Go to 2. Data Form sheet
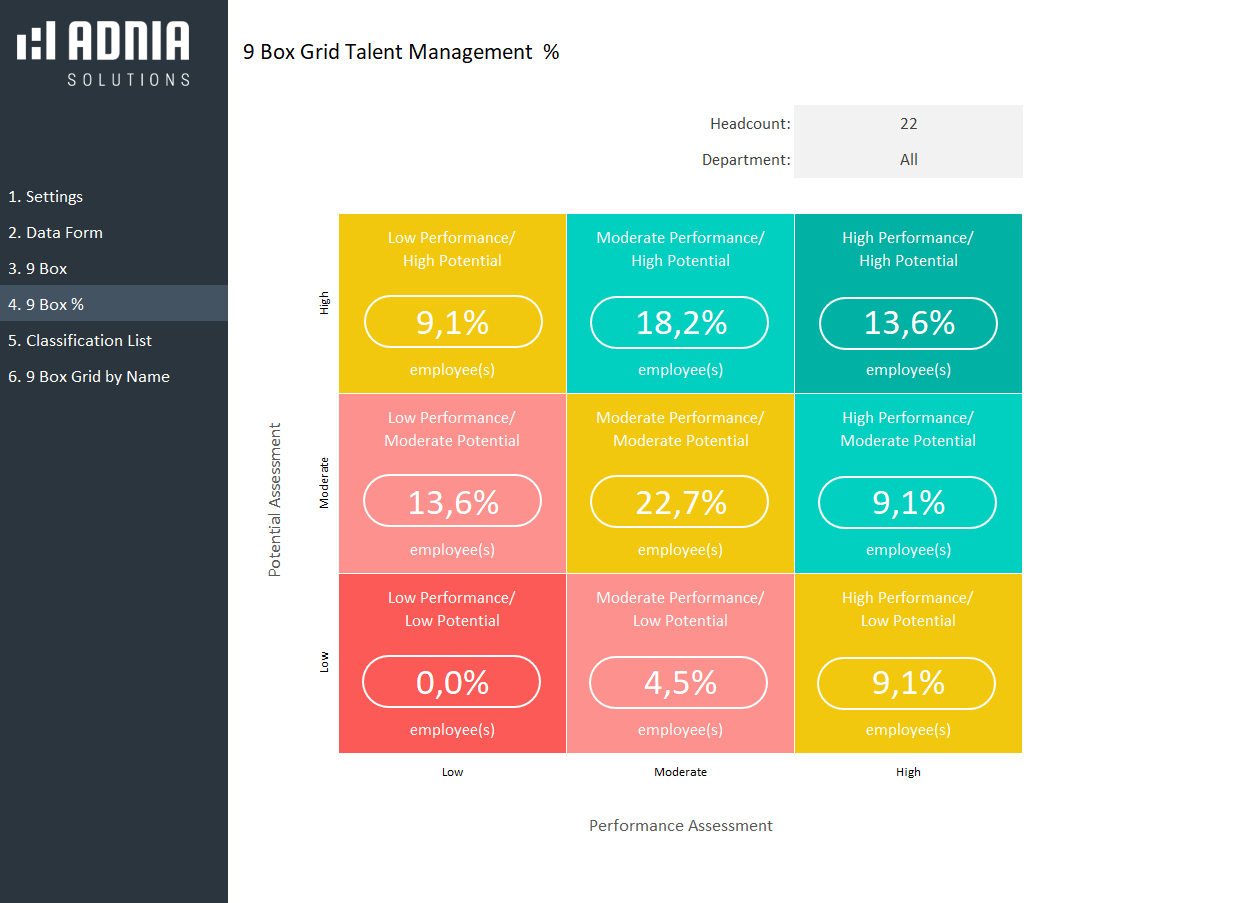This screenshot has height=903, width=1257. (56, 233)
